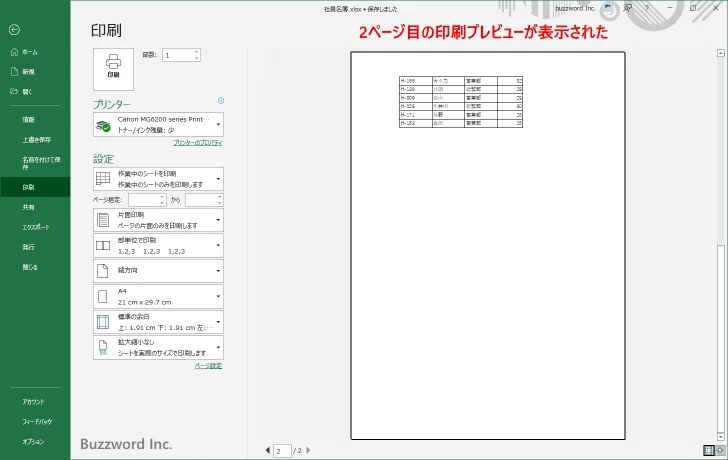
Task: Click the large 印刷 printer button
Action: 113,69
